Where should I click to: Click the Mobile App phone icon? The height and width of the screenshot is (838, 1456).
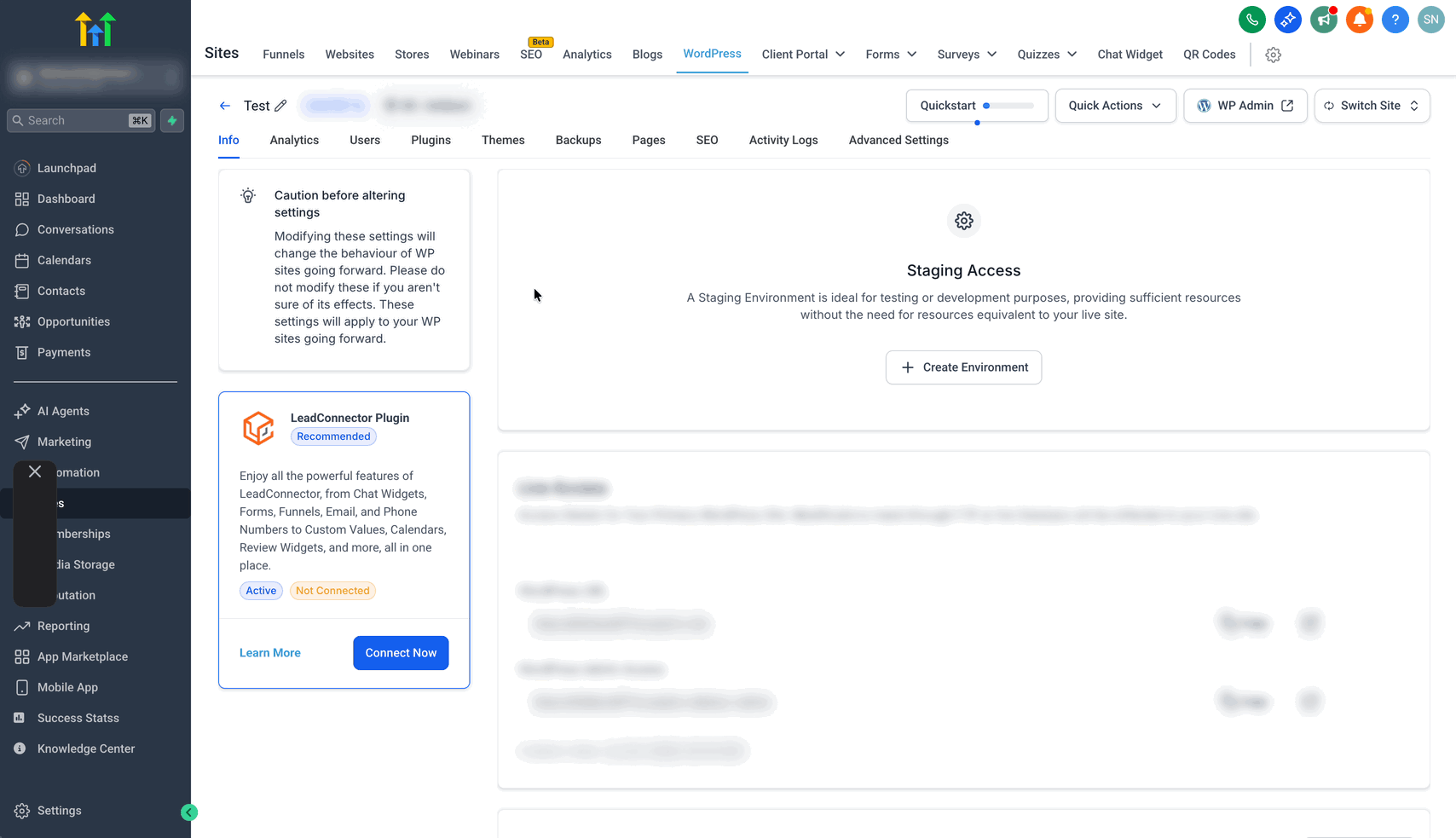tap(22, 688)
